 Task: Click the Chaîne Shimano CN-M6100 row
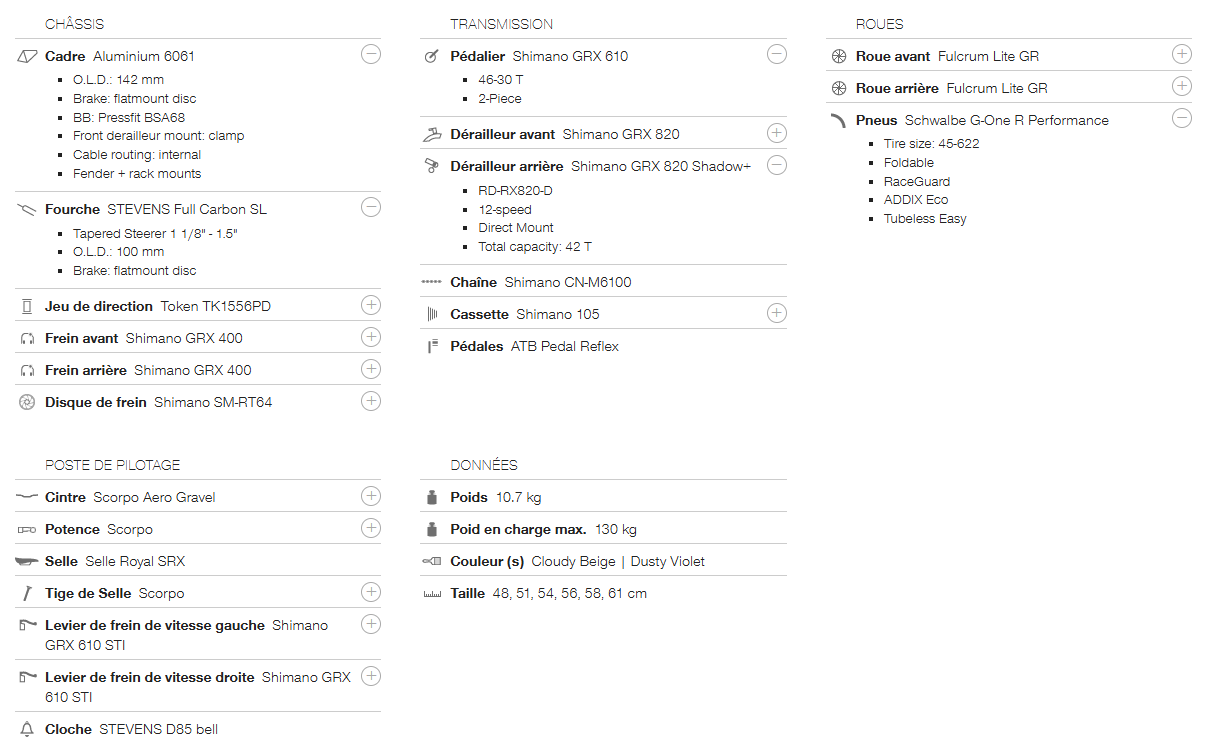pyautogui.click(x=567, y=283)
